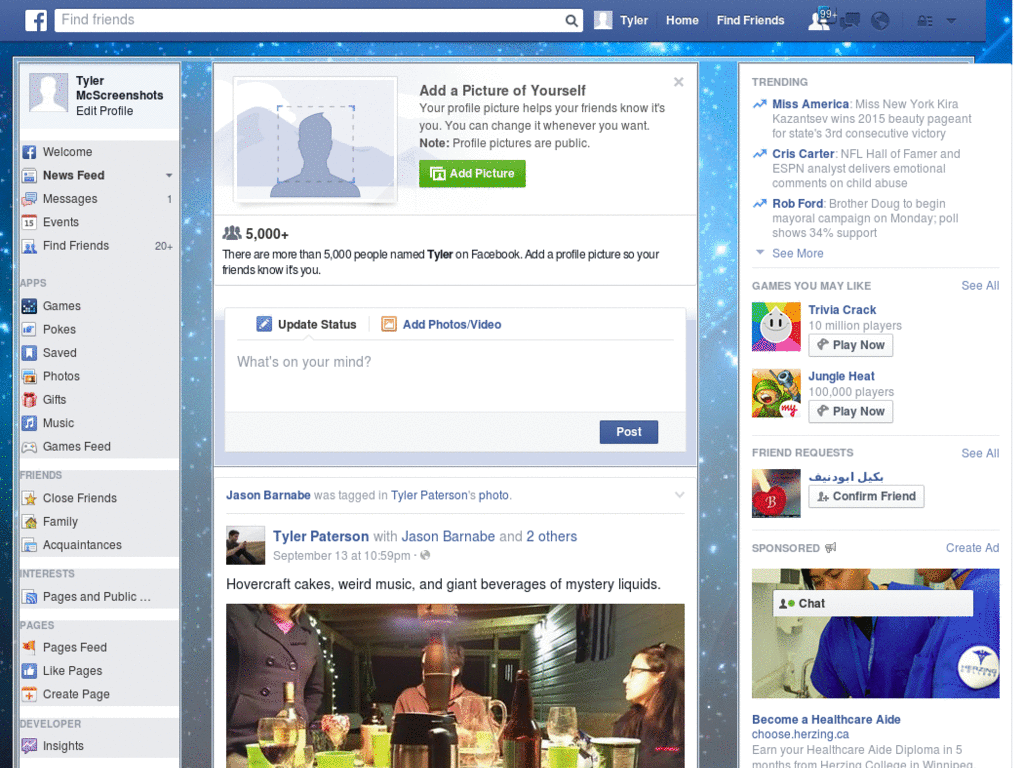See All friend requests
The image size is (1024, 768).
point(980,453)
